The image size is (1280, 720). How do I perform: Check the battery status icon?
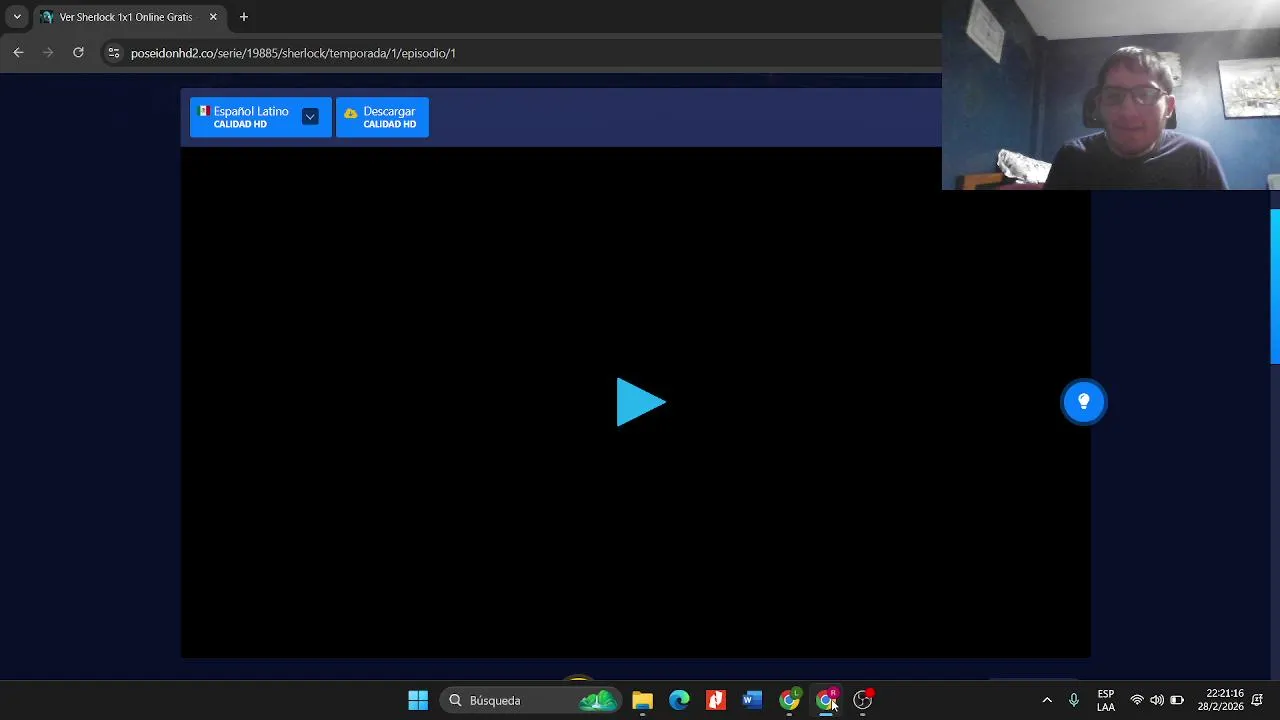(x=1177, y=700)
